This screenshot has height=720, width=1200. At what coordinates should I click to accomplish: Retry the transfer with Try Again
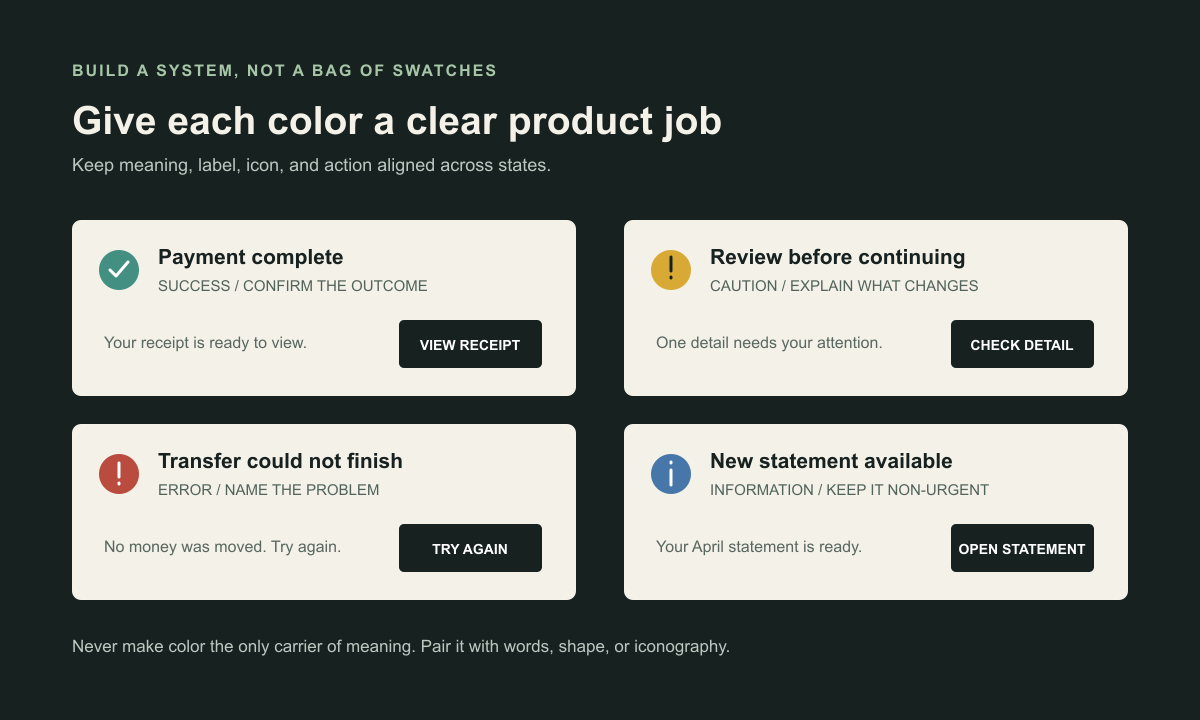470,548
